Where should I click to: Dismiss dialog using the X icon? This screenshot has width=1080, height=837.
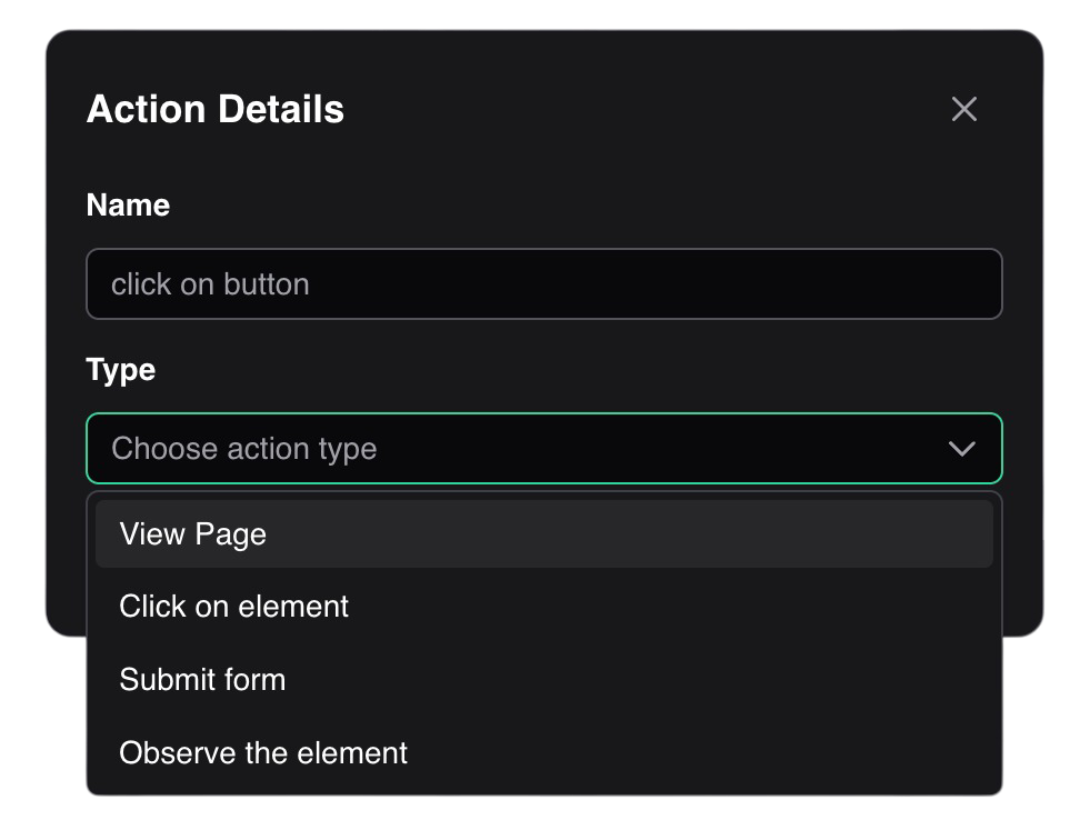coord(964,109)
